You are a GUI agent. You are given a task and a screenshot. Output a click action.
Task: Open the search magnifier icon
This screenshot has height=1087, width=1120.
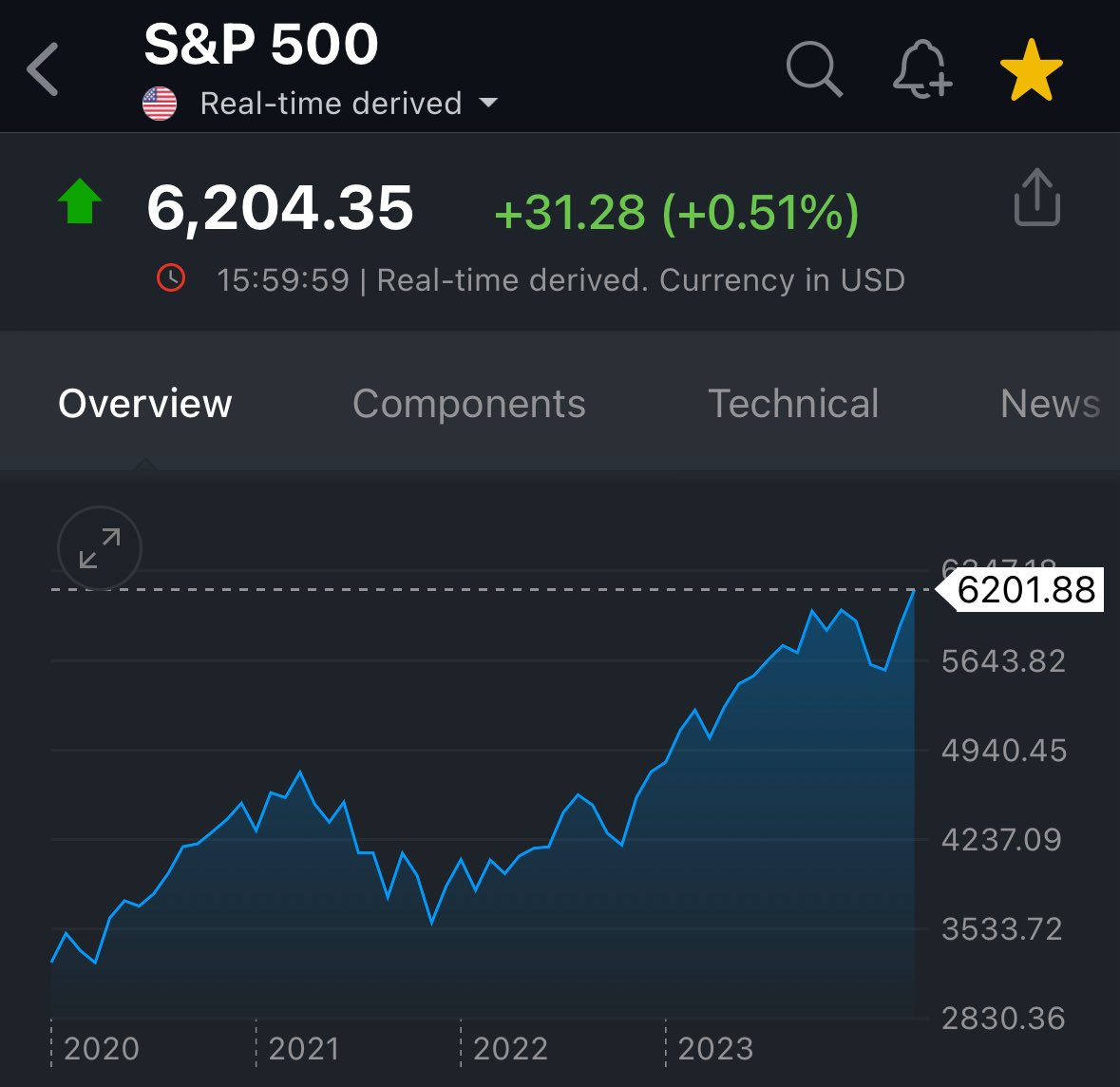pyautogui.click(x=814, y=68)
